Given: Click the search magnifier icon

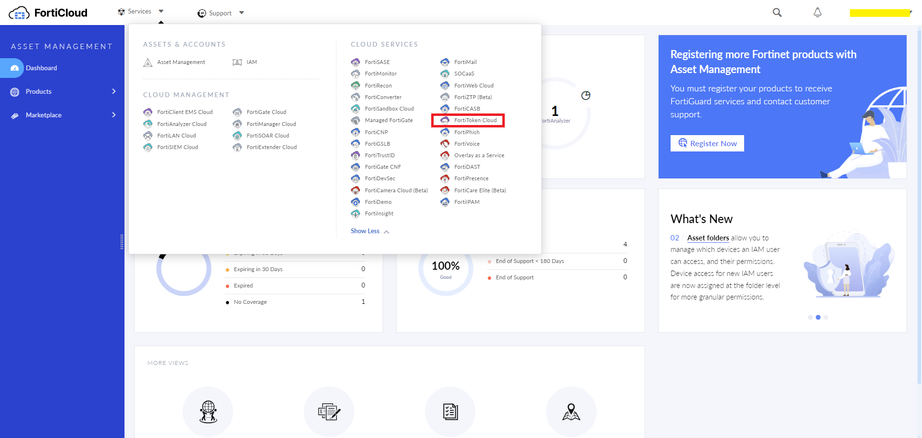Looking at the screenshot, I should coord(777,12).
